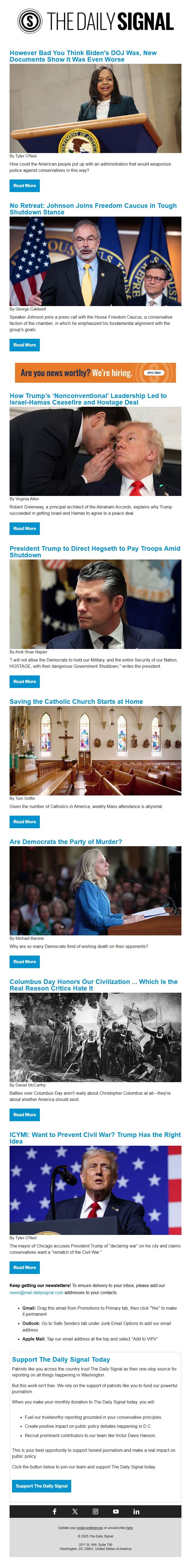The height and width of the screenshot is (1568, 191).
Task: Click the unsubscribe 'here' link
Action: [130, 1527]
